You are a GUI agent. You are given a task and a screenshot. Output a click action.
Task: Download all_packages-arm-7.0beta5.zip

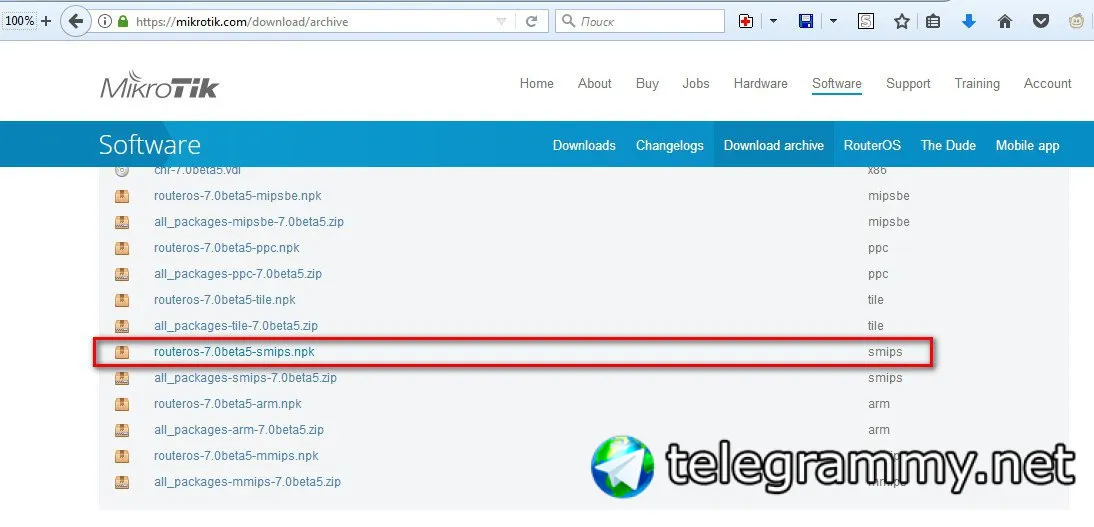[239, 429]
